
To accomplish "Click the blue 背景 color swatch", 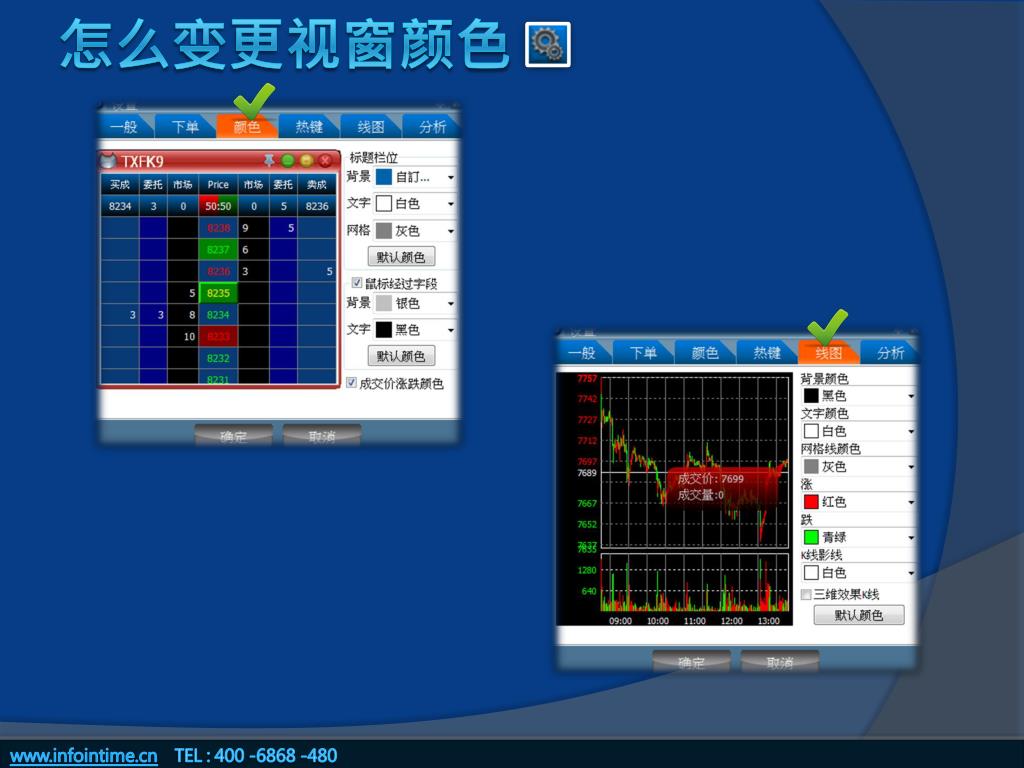I will [384, 177].
